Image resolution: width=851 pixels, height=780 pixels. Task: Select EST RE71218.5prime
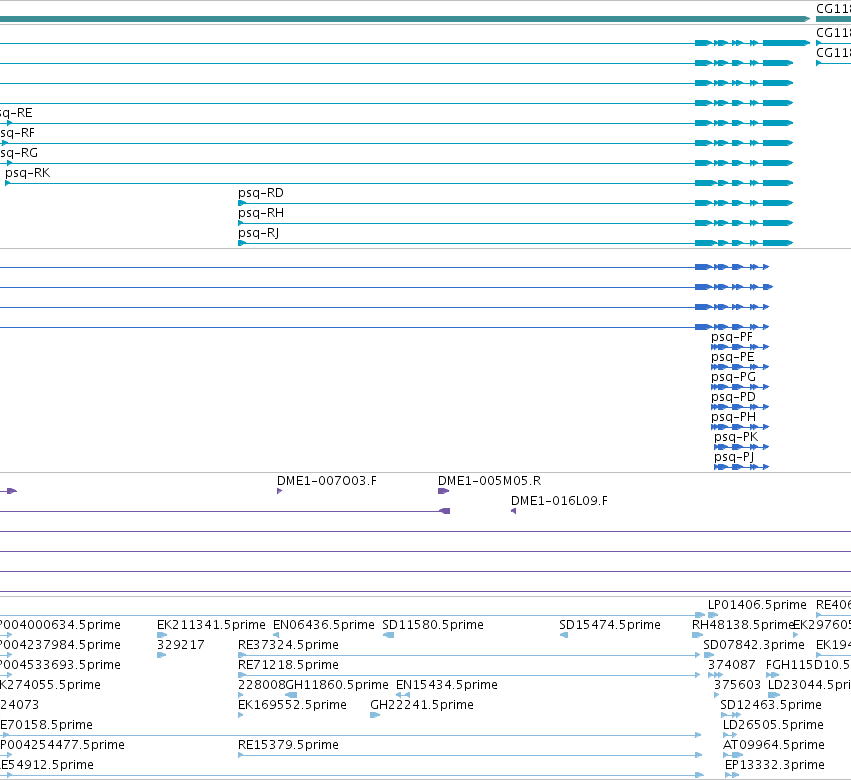pos(288,665)
